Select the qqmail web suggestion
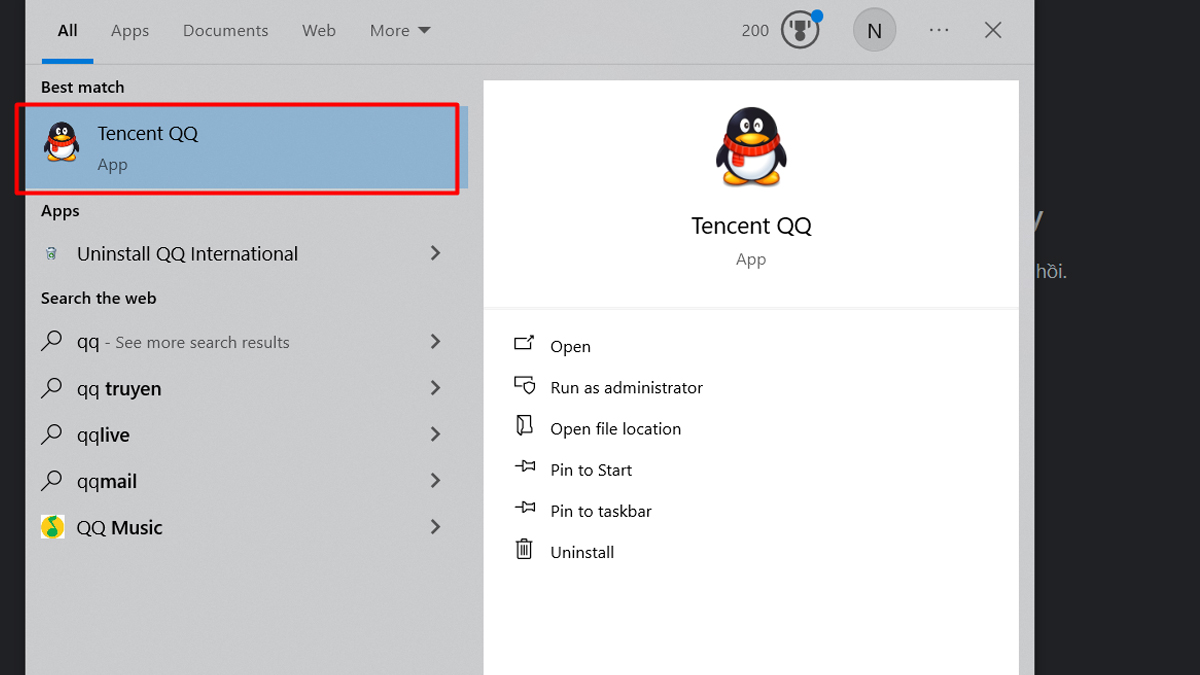The height and width of the screenshot is (675, 1200). [245, 481]
